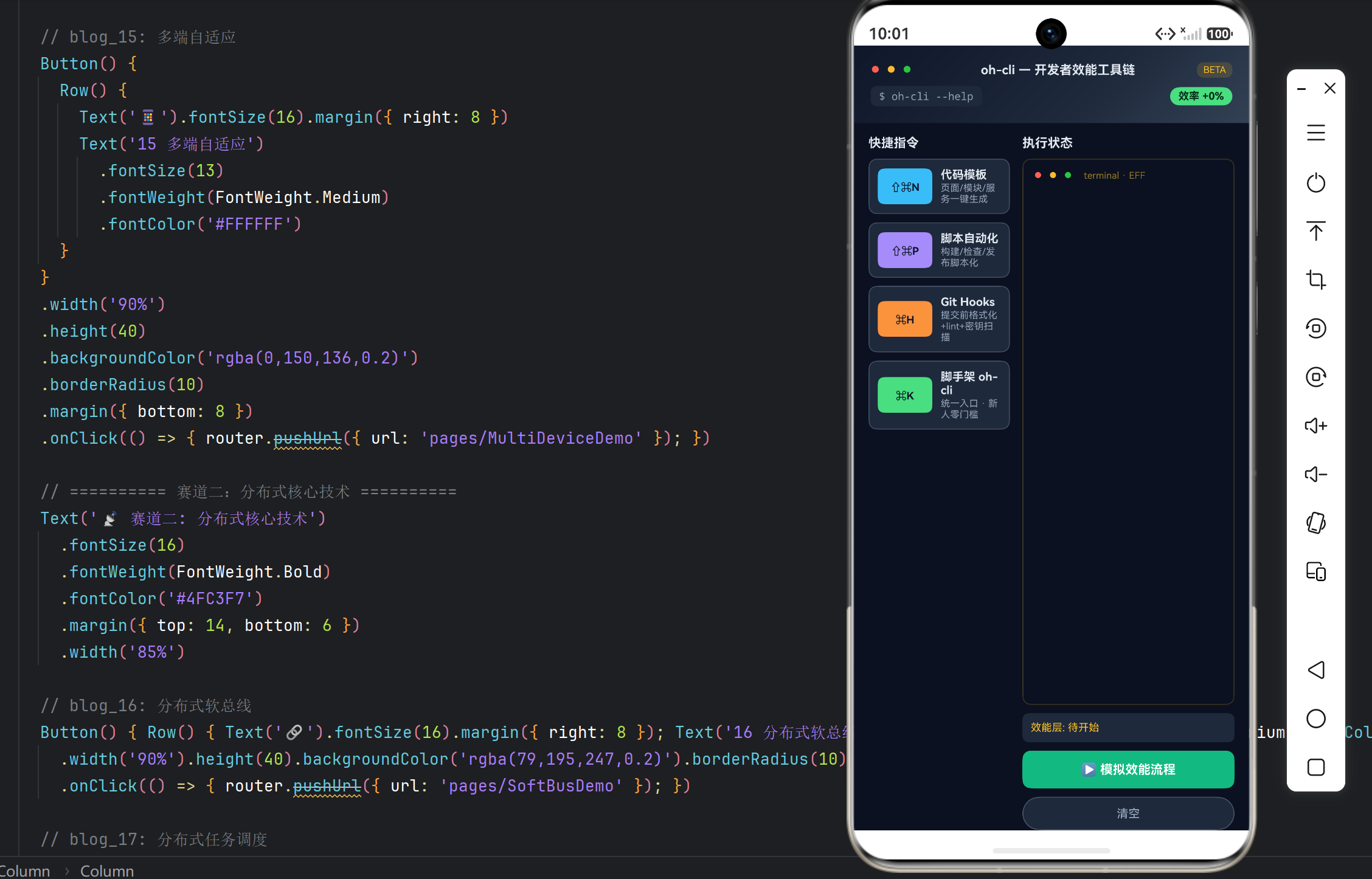Viewport: 1372px width, 879px height.
Task: Open the 脚手架 oh-cli command card
Action: pos(939,395)
